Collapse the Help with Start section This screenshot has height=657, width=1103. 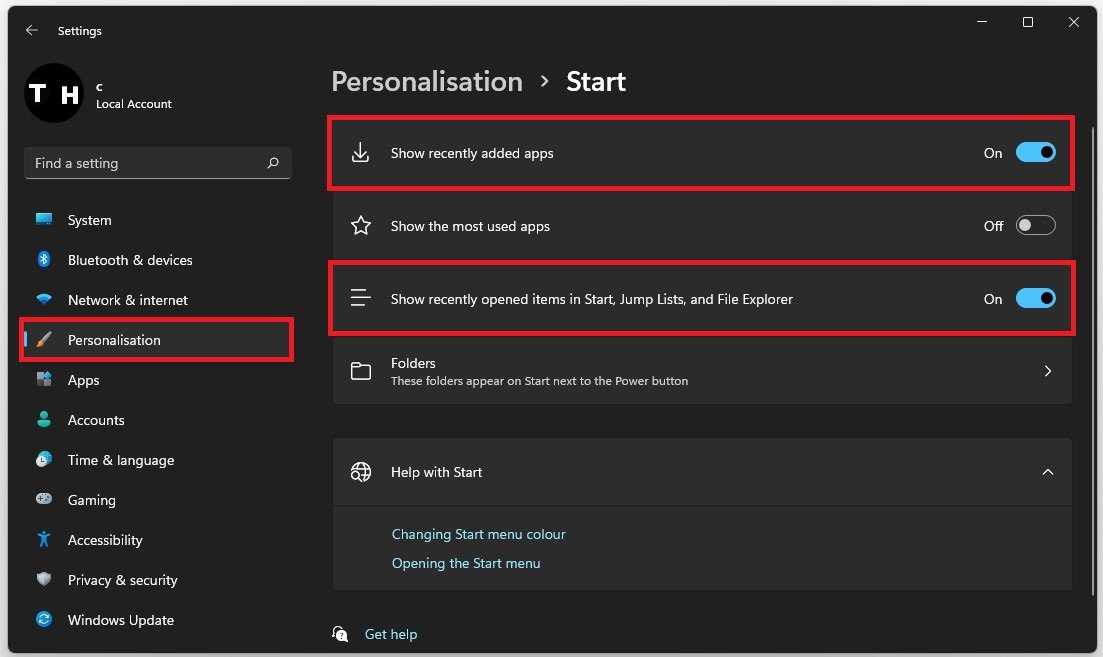click(x=1047, y=472)
